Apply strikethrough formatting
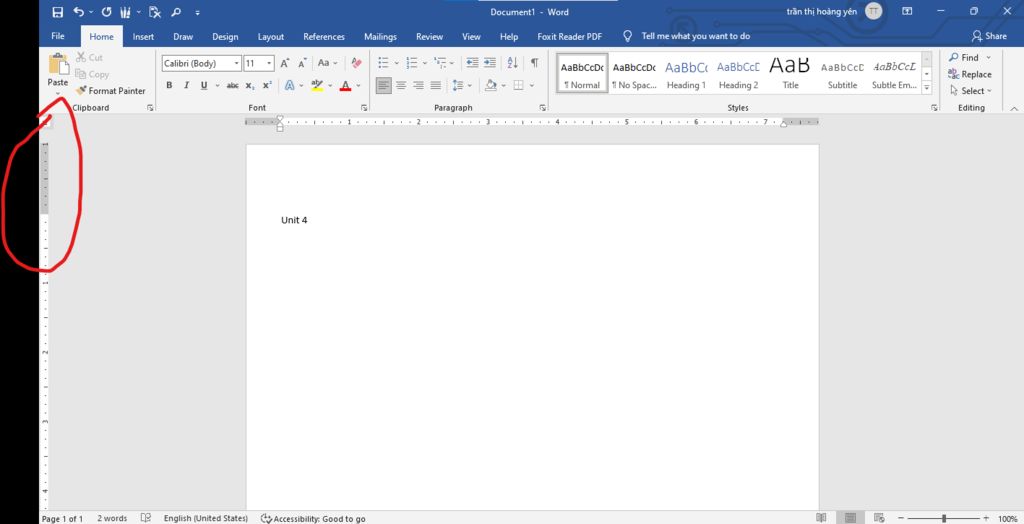Viewport: 1024px width, 524px height. (x=232, y=86)
